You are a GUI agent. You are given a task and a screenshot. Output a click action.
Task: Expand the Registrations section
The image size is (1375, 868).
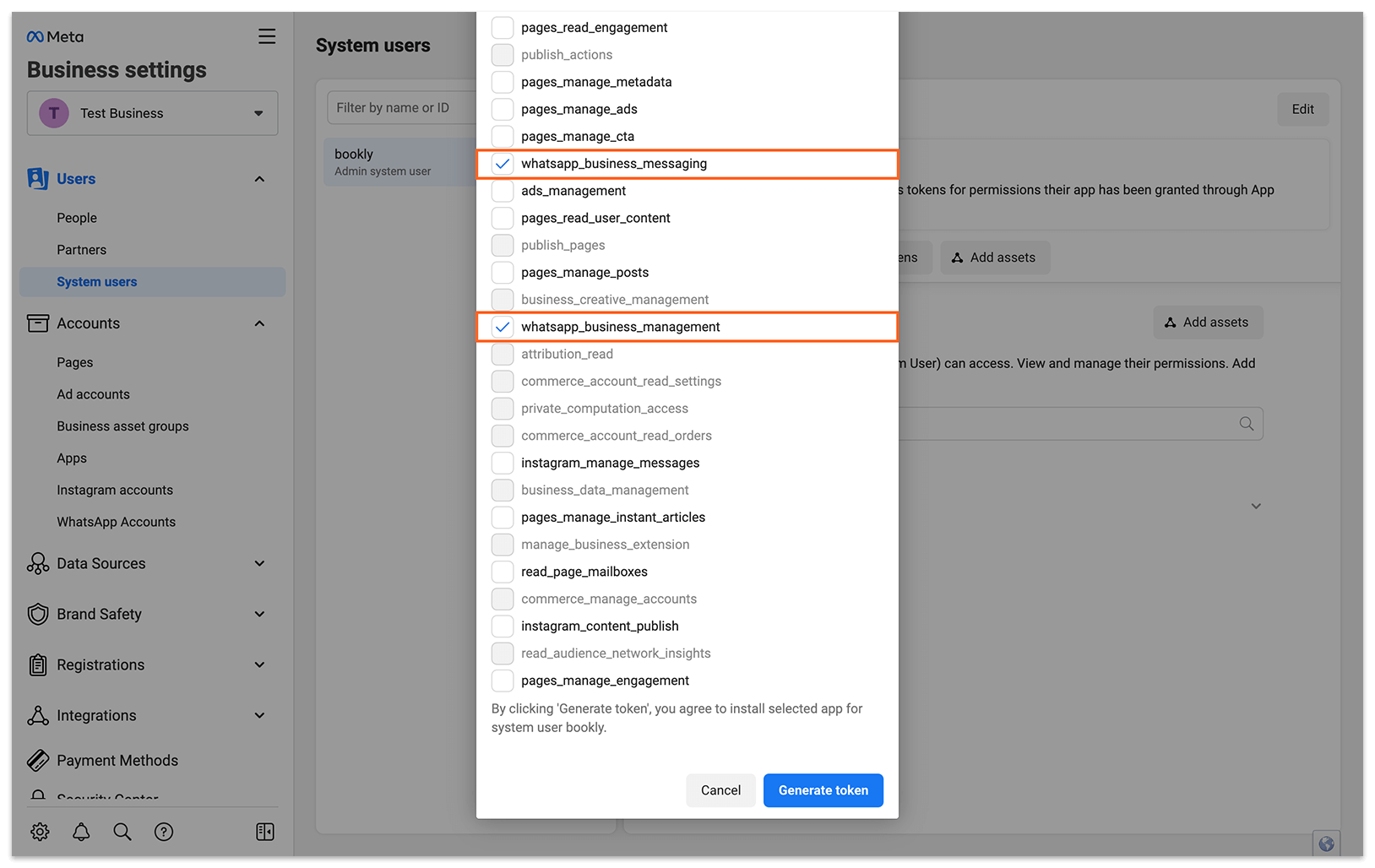259,665
